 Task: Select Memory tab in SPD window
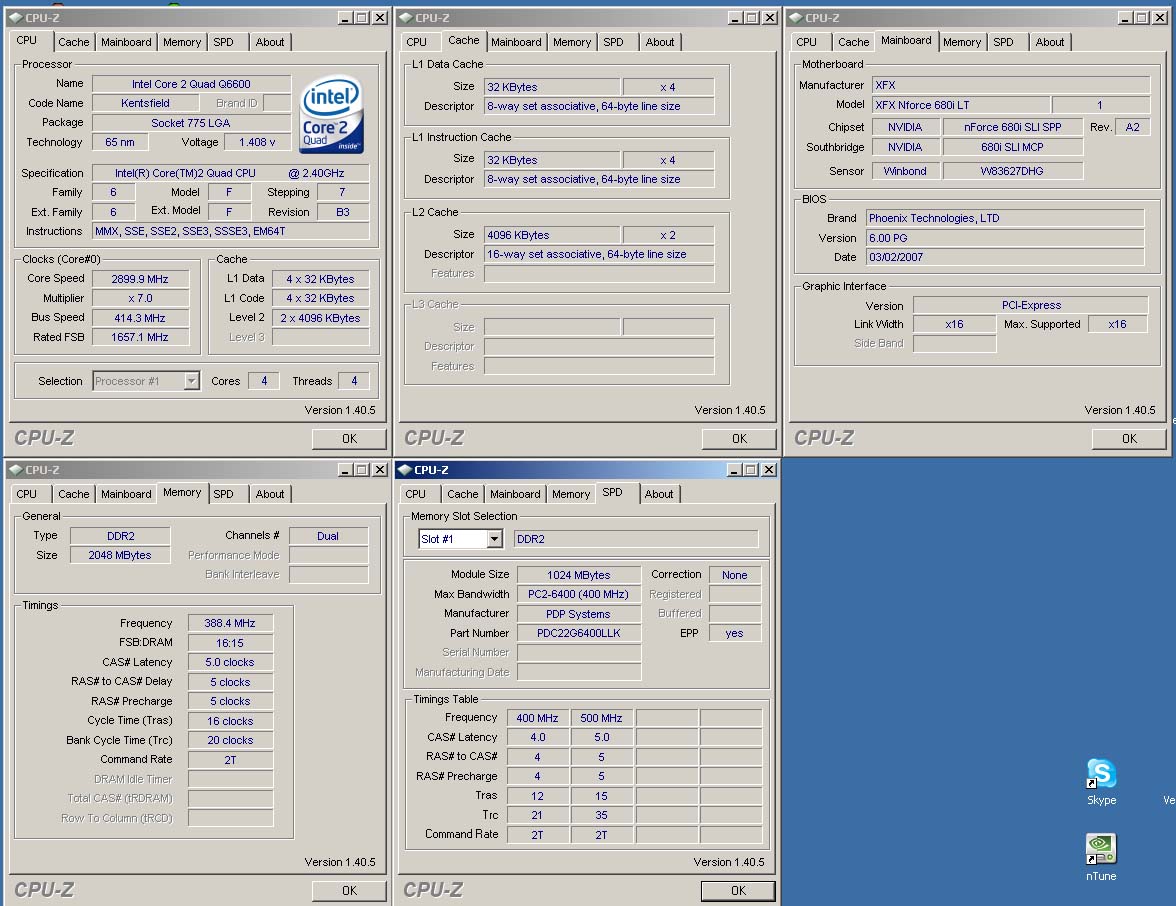pos(571,494)
